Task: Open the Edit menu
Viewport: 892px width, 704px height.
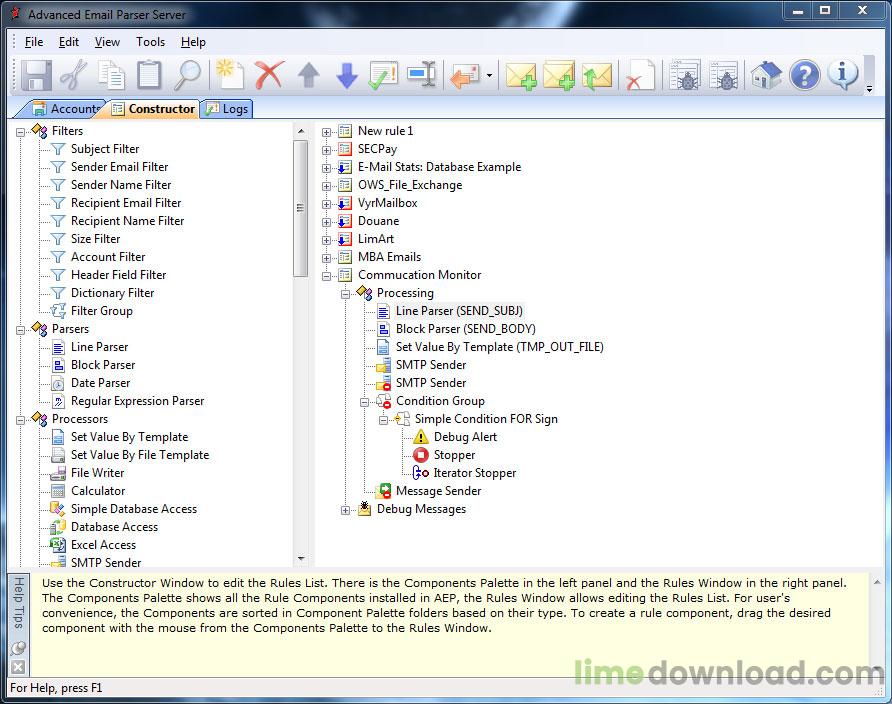Action: tap(69, 42)
